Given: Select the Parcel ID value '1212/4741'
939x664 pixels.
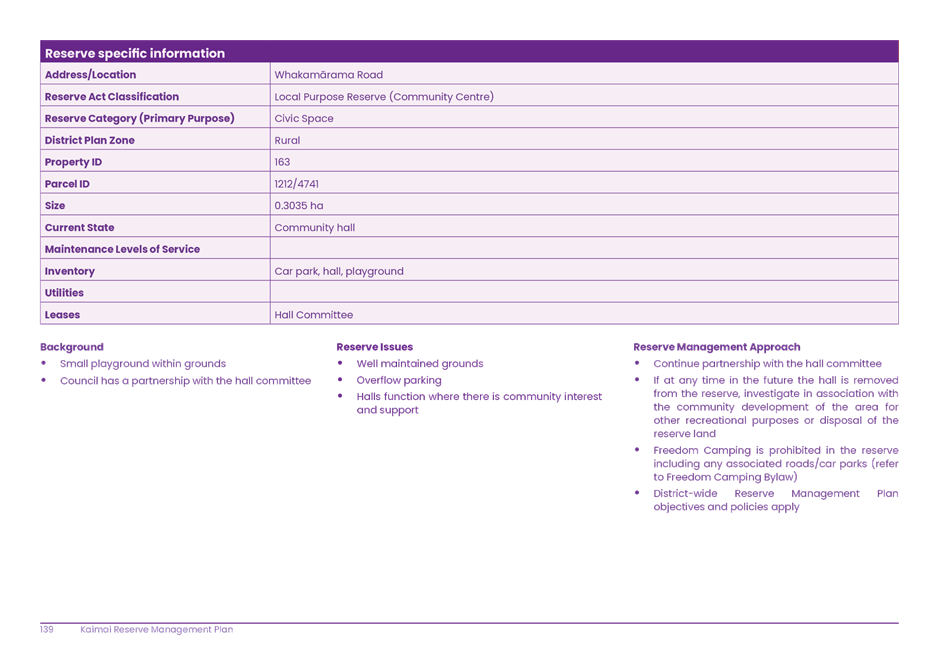Looking at the screenshot, I should click(x=297, y=184).
